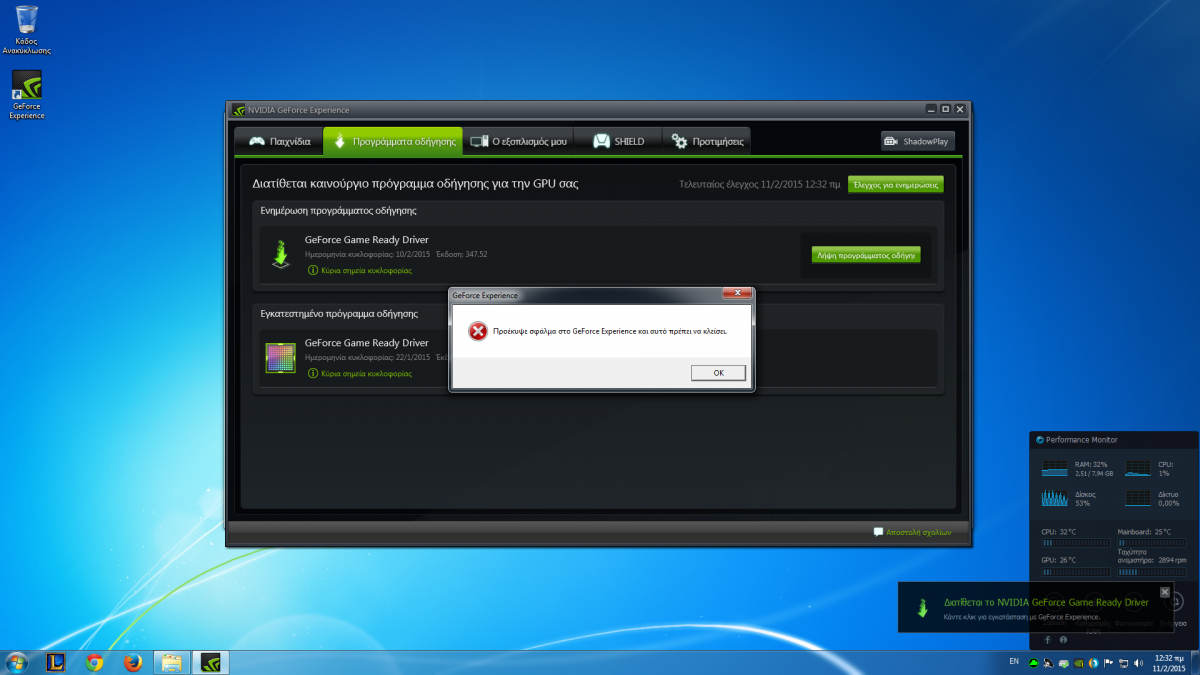Viewport: 1200px width, 675px height.
Task: Click OK in the GeForce Experience error dialog
Action: (718, 373)
